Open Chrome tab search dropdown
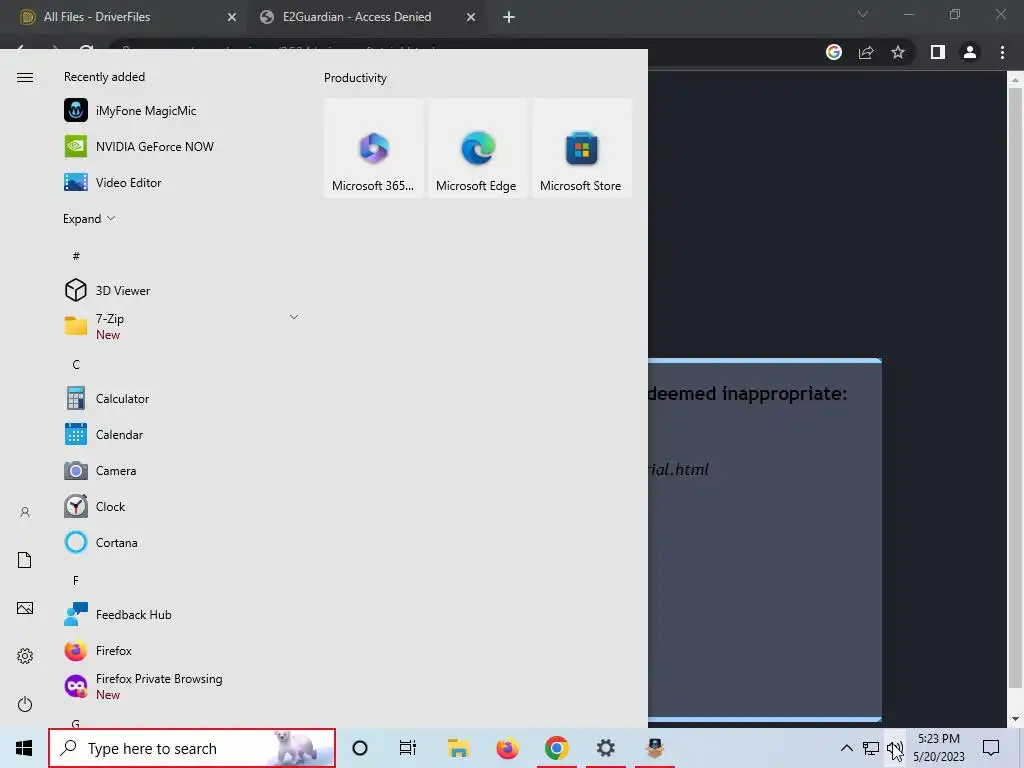This screenshot has height=768, width=1024. (863, 14)
